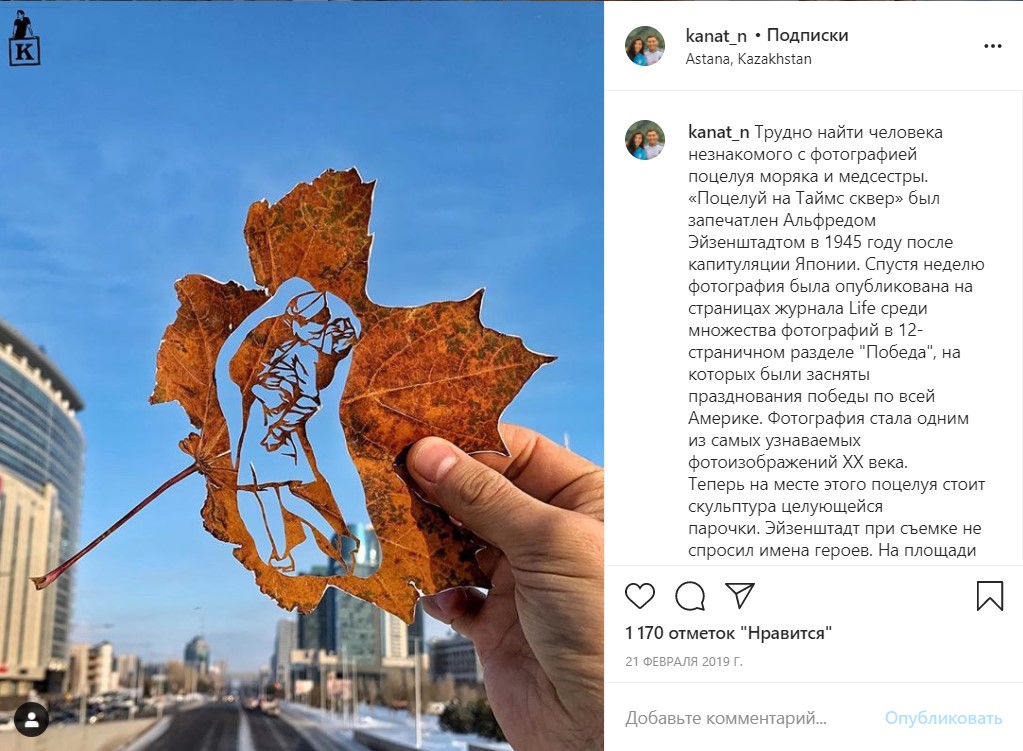
Task: Click the tagged people icon on photo
Action: 31,720
